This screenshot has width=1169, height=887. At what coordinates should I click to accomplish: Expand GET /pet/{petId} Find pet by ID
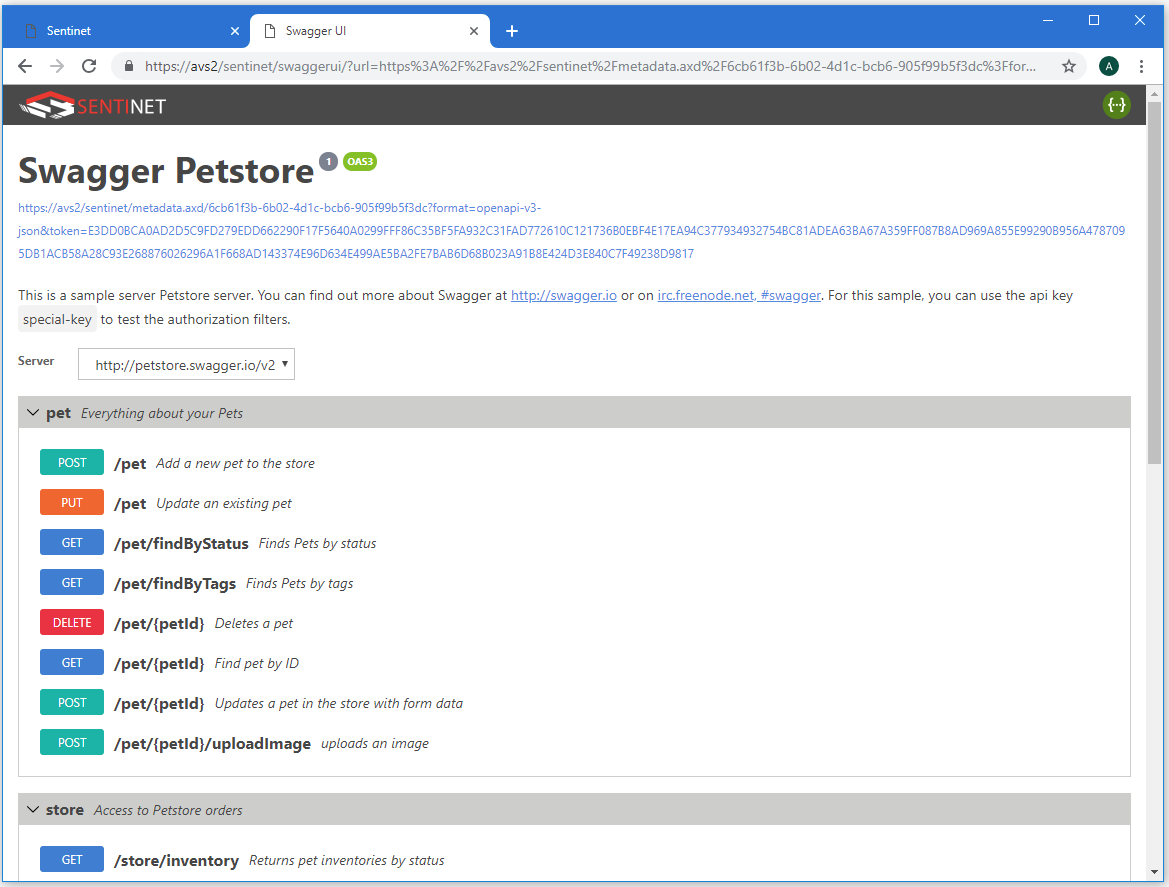point(574,663)
